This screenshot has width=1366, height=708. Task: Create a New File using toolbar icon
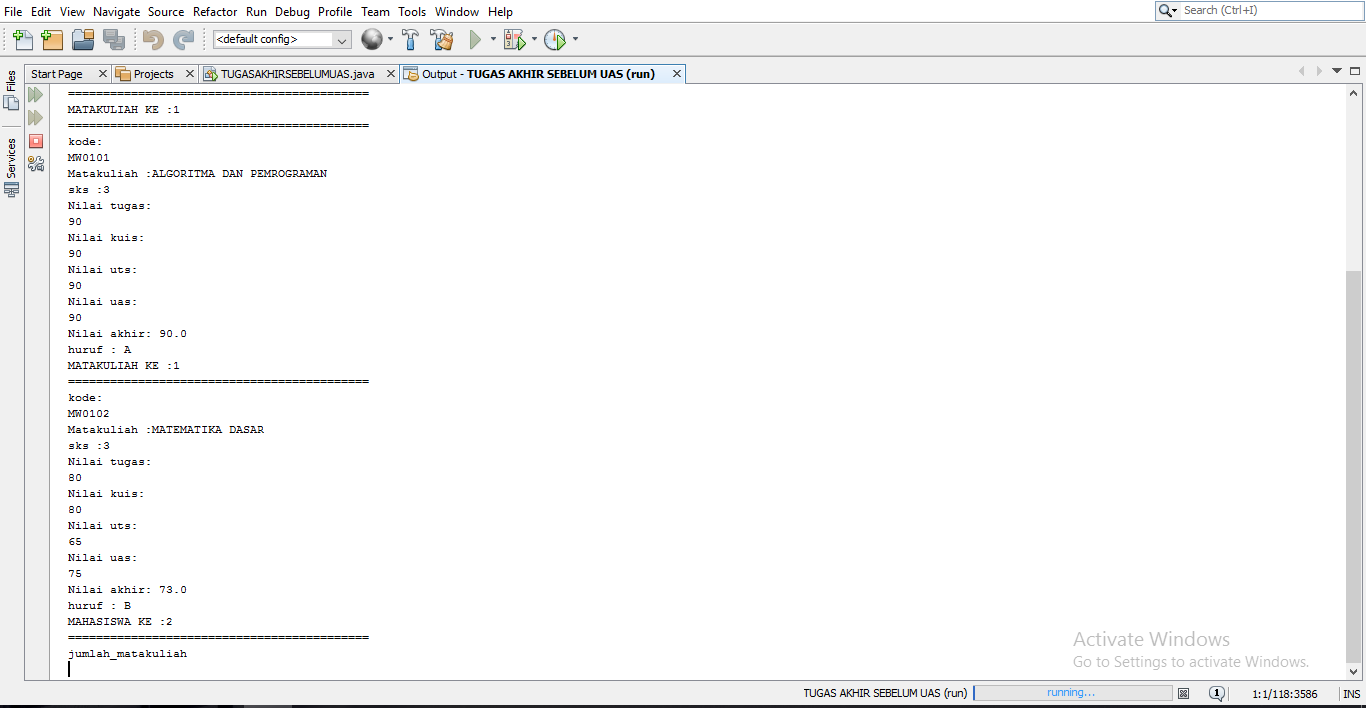pyautogui.click(x=21, y=39)
